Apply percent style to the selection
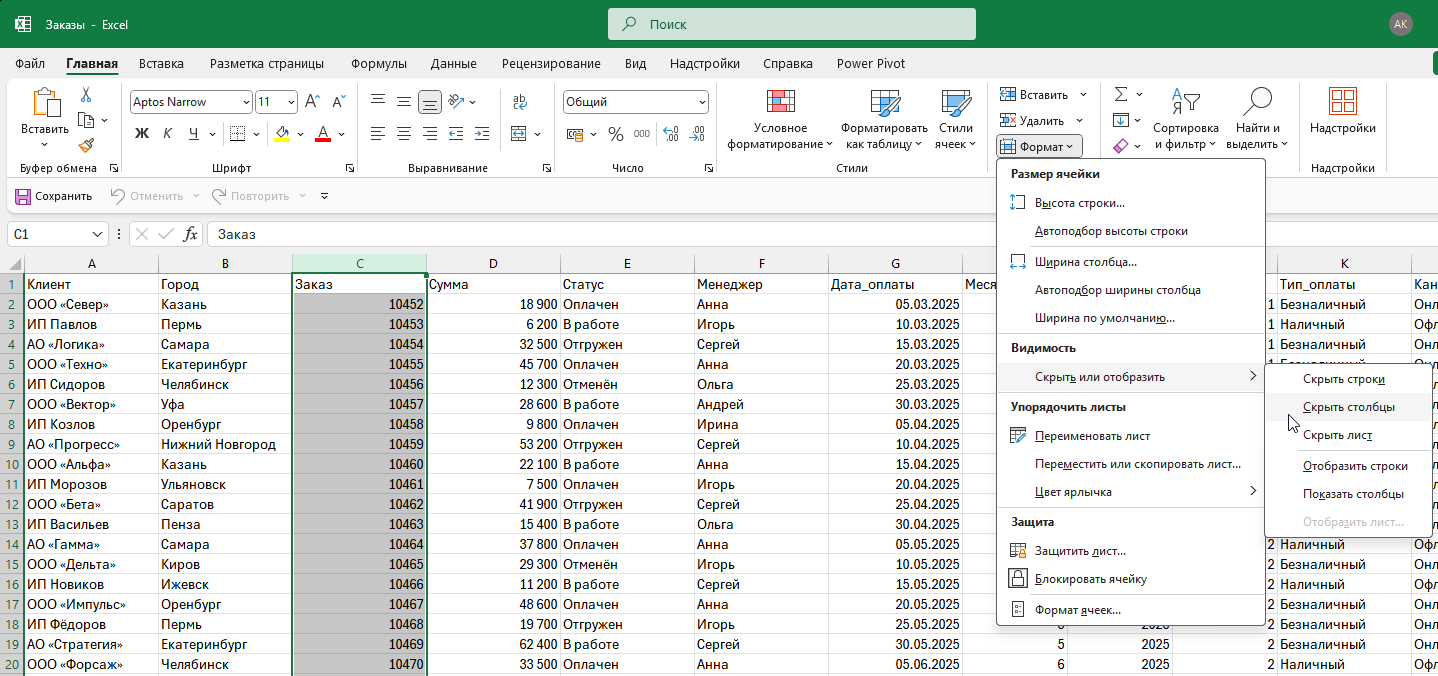Image resolution: width=1438 pixels, height=676 pixels. 616,134
